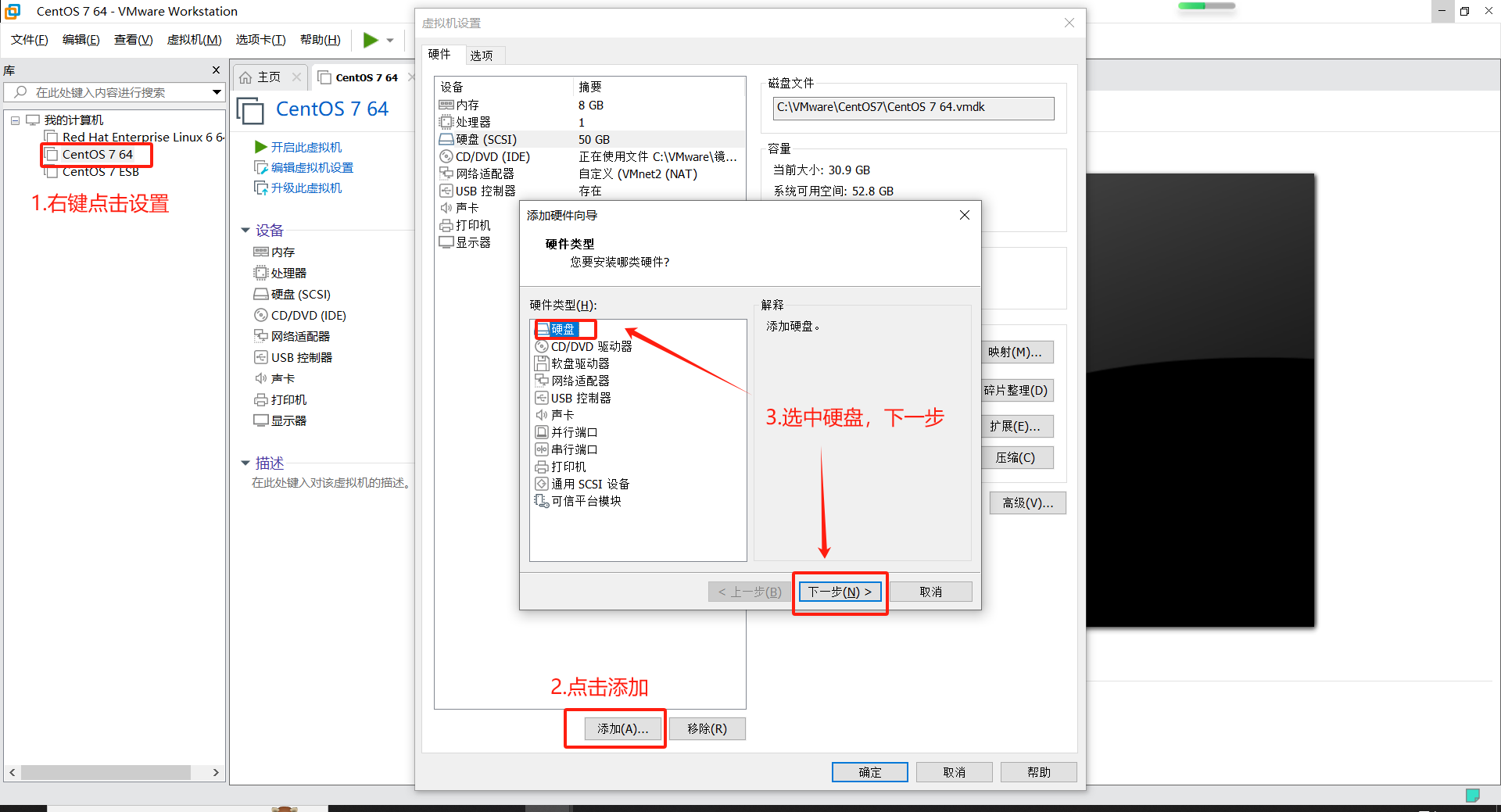The height and width of the screenshot is (812, 1501).
Task: Click 扩展(E)... button
Action: coord(1016,426)
